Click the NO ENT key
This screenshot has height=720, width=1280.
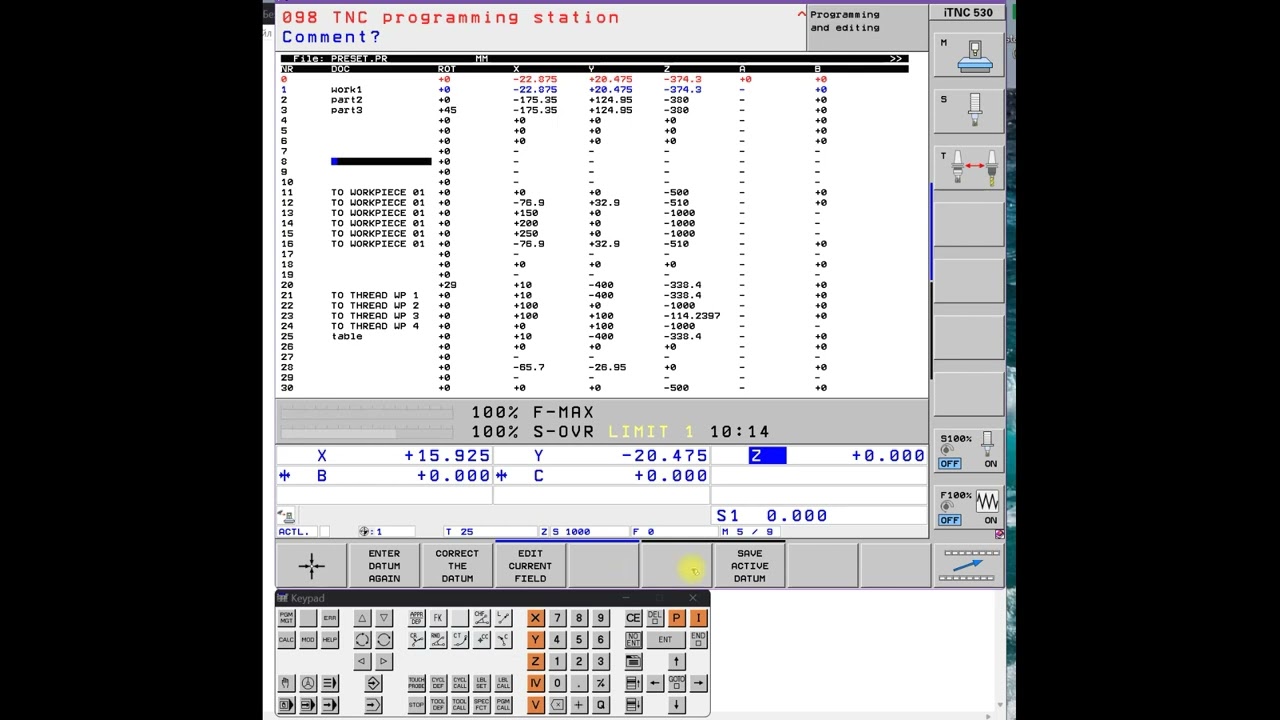point(633,640)
